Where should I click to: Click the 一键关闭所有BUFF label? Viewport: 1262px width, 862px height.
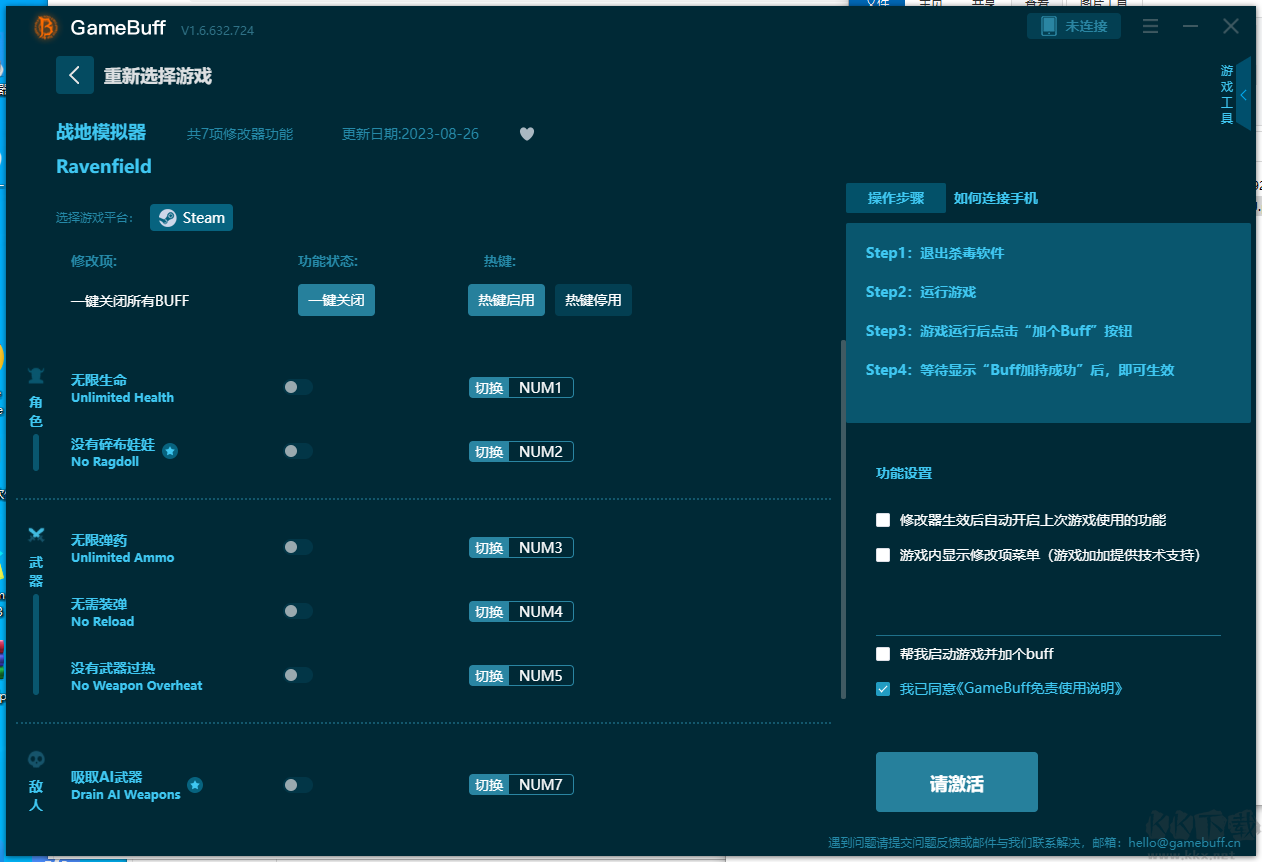pyautogui.click(x=130, y=300)
